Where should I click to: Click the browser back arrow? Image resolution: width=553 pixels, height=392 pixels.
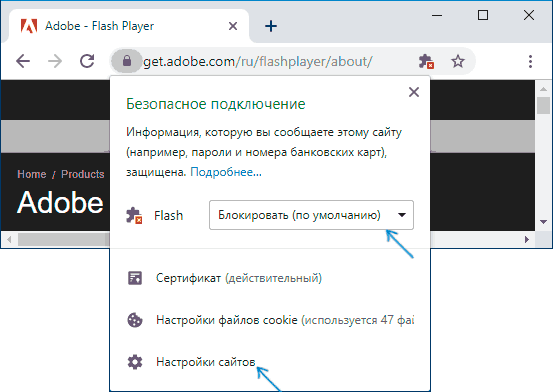pos(23,61)
